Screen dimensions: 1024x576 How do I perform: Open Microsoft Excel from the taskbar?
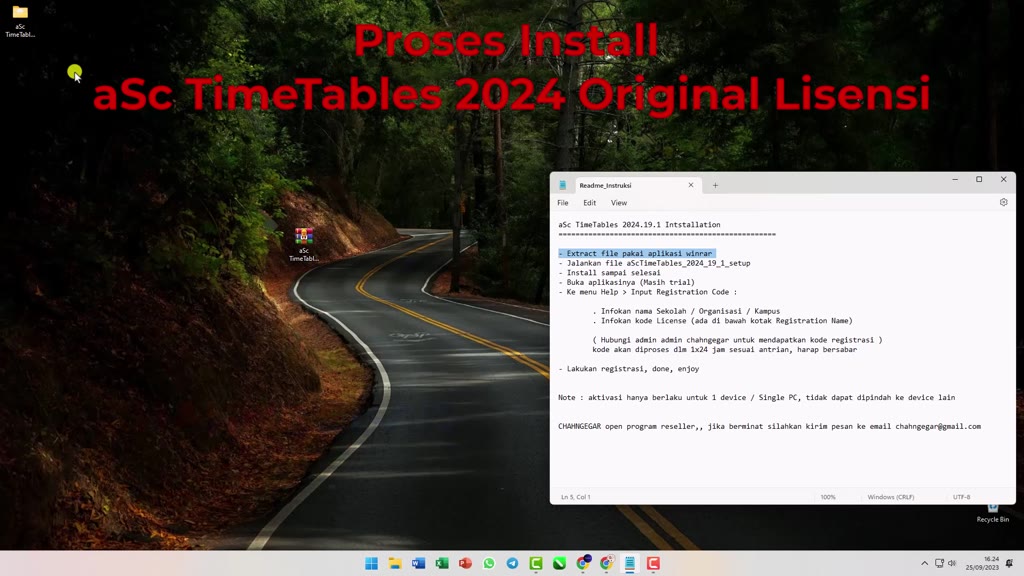[x=441, y=563]
